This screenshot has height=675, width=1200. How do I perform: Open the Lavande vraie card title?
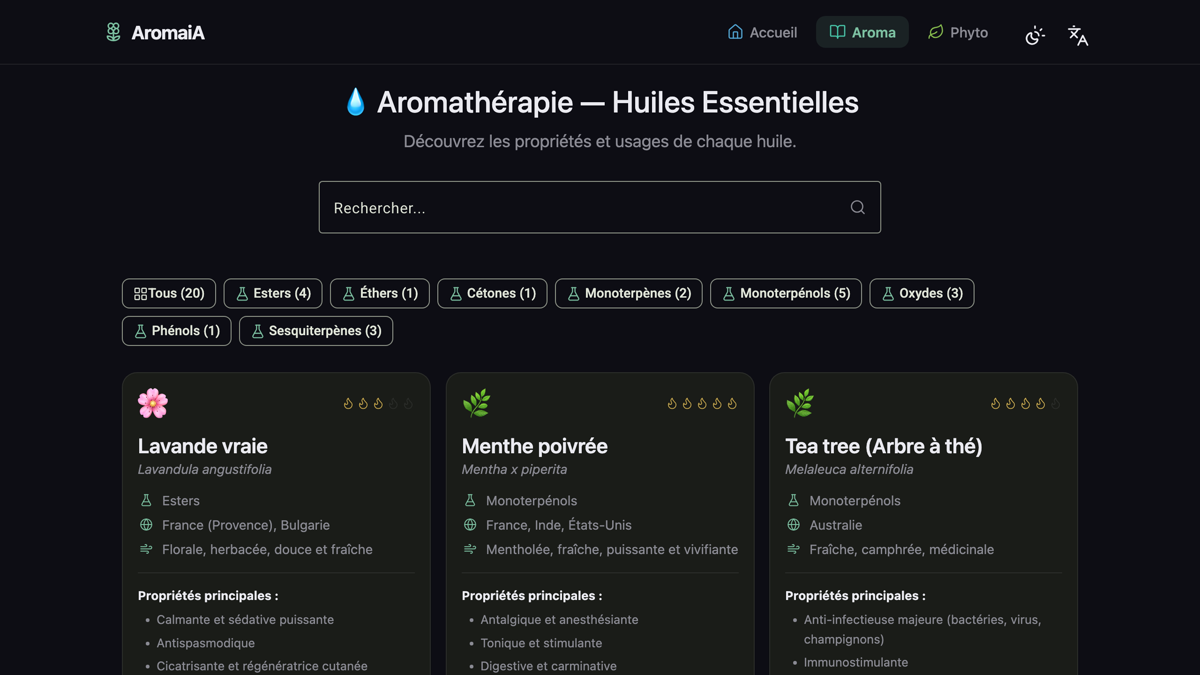(x=203, y=446)
